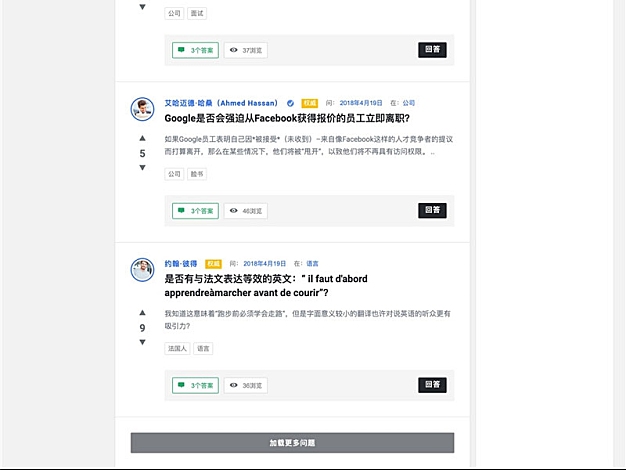View 3个答案 on the French question
Screen dimensions: 626x470
pos(195,385)
